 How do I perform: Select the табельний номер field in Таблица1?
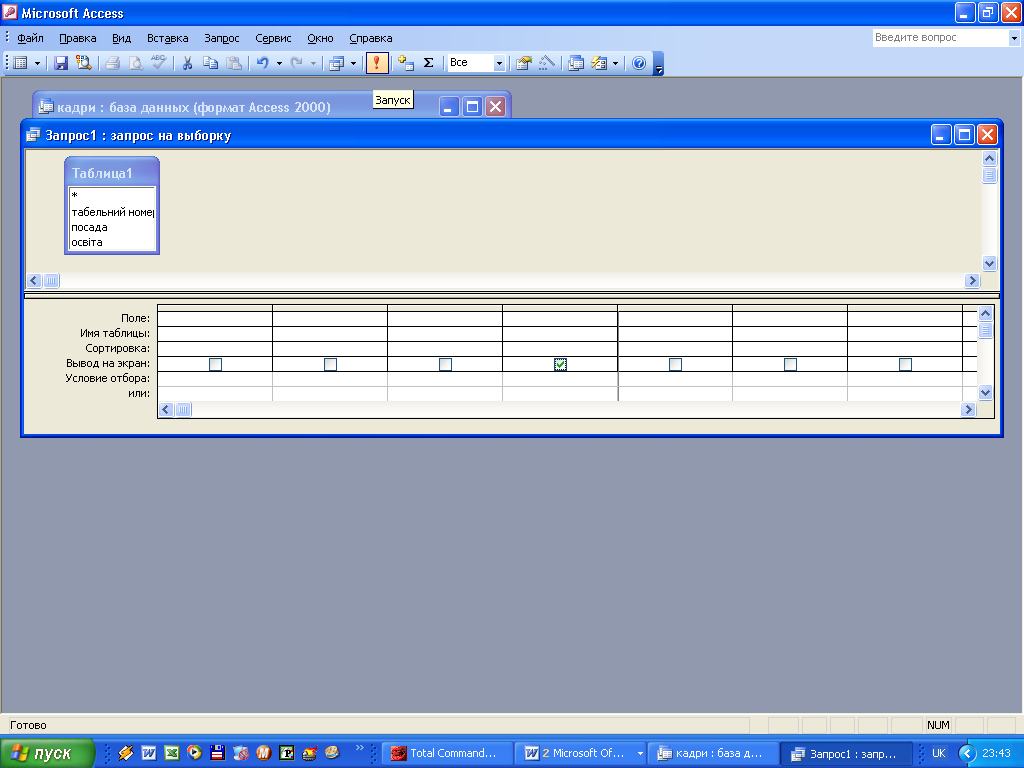click(112, 212)
